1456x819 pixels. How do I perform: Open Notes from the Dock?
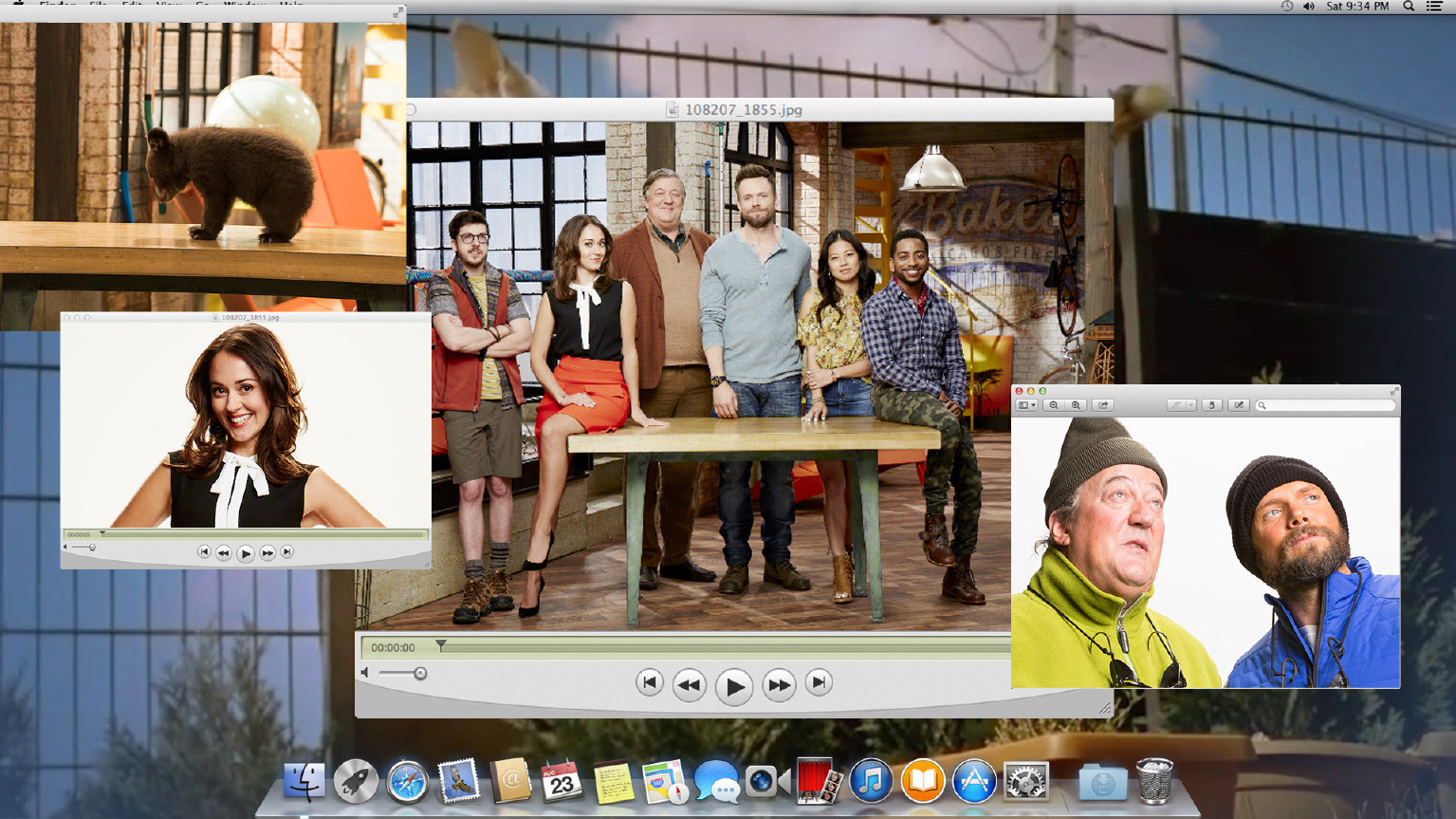613,782
